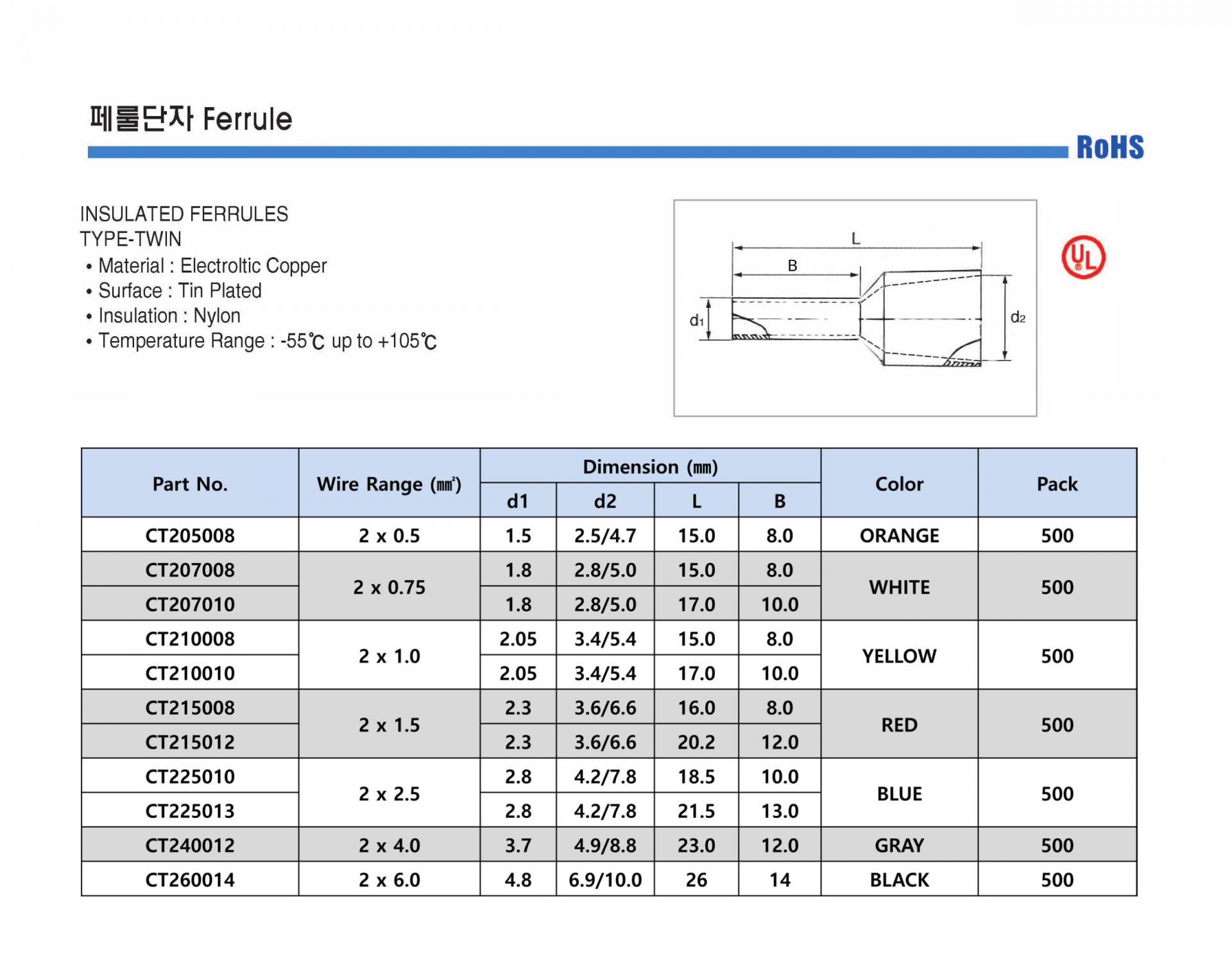Viewport: 1232px width, 968px height.
Task: Click L value '20.2' for CT215012
Action: 696,742
